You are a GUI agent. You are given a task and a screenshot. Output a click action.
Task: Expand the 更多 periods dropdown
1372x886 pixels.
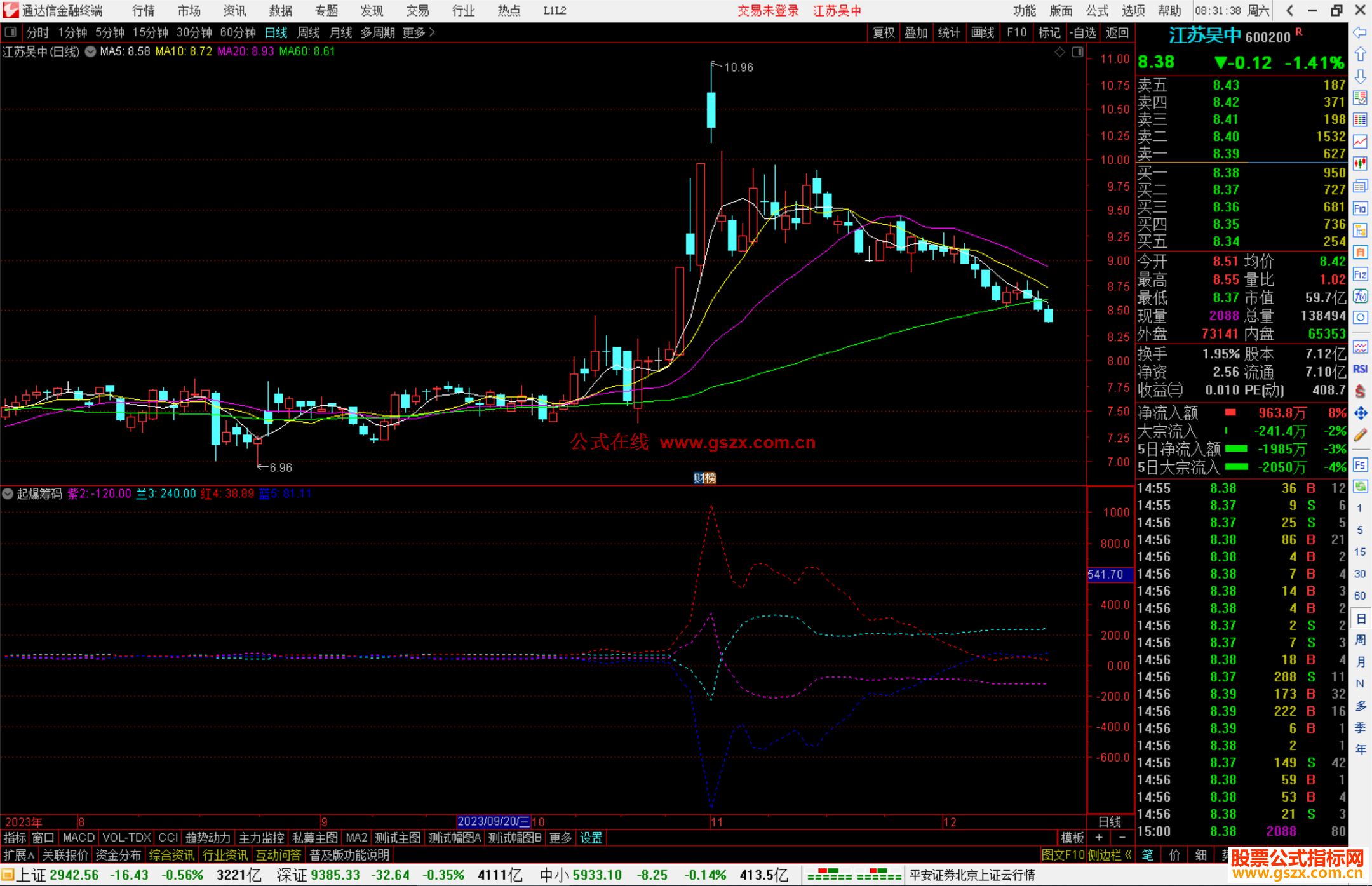pyautogui.click(x=419, y=32)
